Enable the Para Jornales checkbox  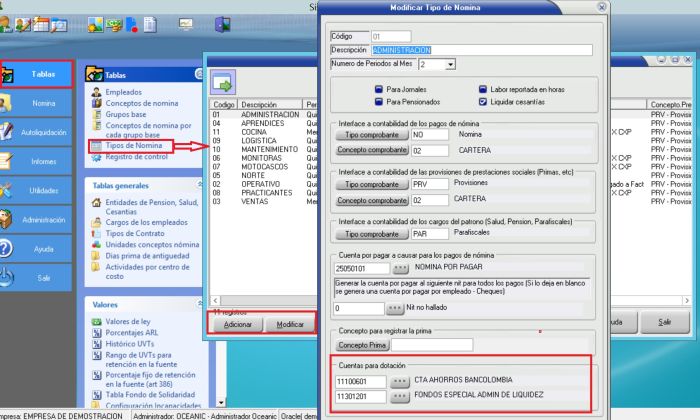click(x=379, y=89)
